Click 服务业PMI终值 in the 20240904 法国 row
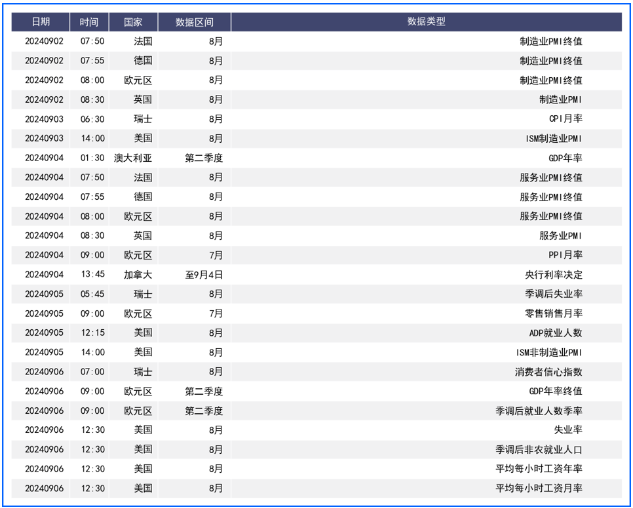633x508 pixels. coord(551,177)
